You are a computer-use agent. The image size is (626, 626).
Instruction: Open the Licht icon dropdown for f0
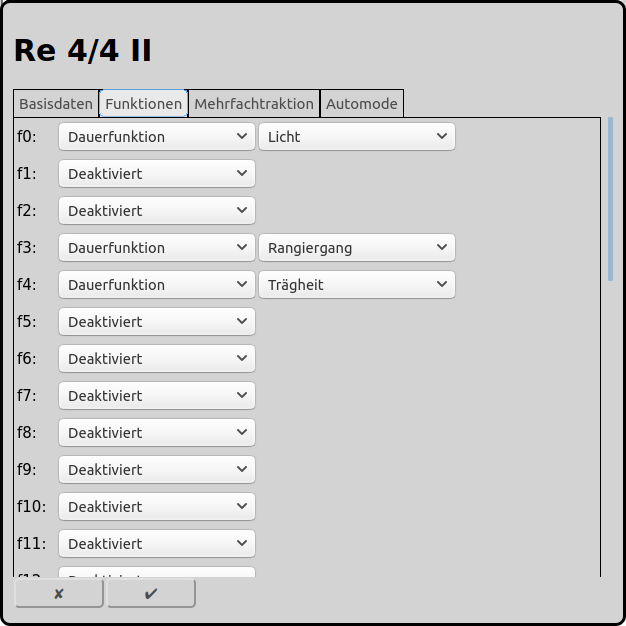pyautogui.click(x=357, y=137)
